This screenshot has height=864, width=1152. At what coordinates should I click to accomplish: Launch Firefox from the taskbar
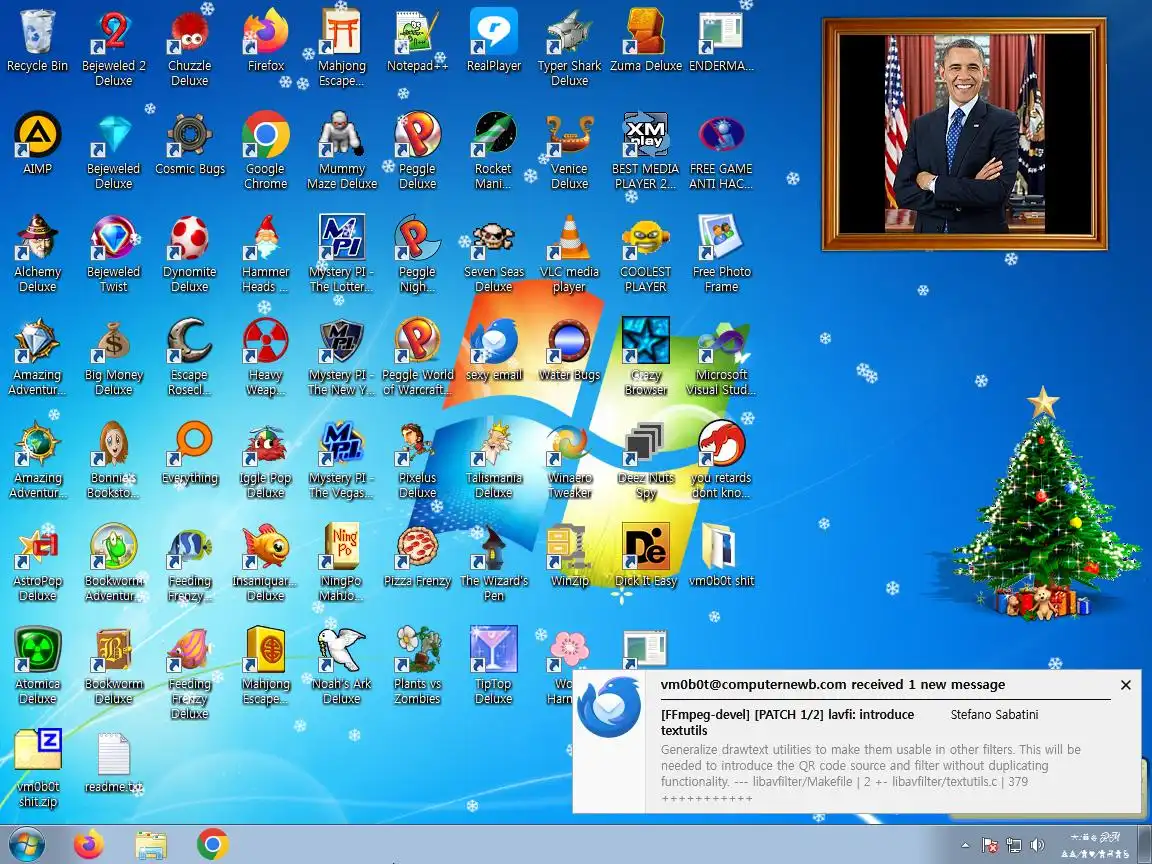tap(89, 844)
